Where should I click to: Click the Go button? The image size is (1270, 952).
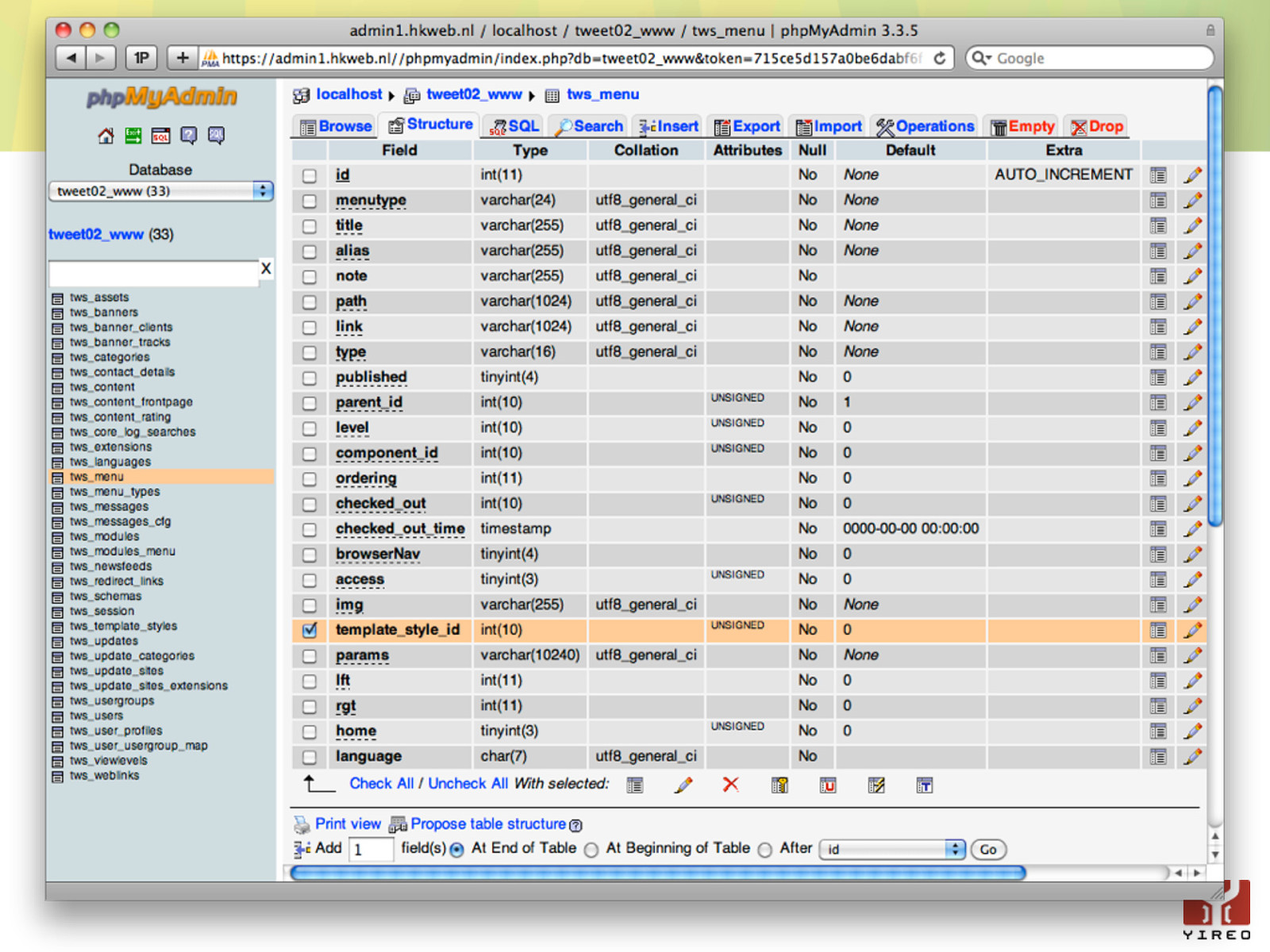coord(988,850)
